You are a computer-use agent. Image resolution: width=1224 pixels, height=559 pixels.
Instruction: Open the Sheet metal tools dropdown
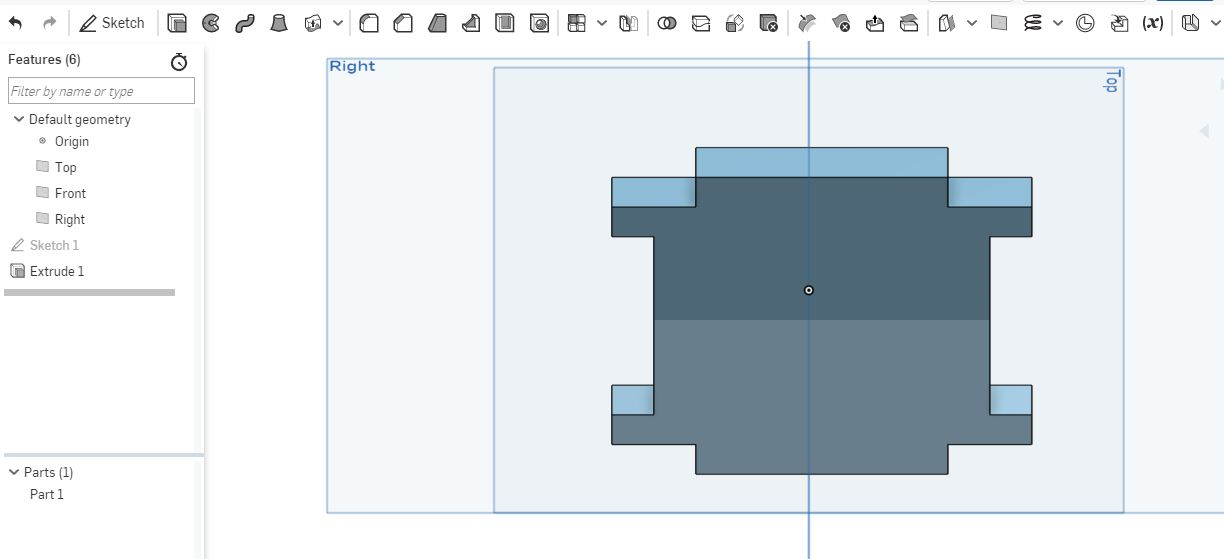coord(1215,23)
